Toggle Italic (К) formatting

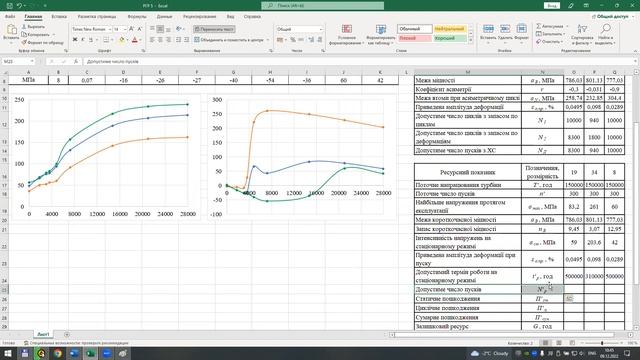point(83,40)
